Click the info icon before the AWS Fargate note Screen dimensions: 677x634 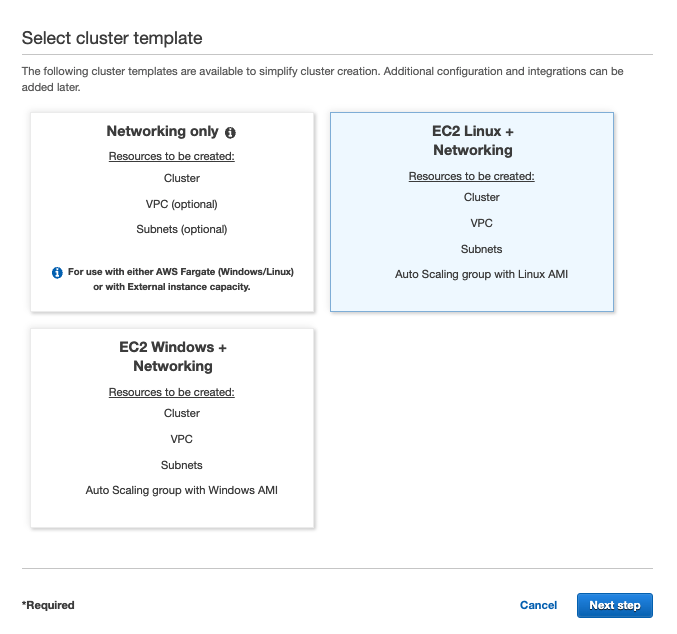[57, 272]
